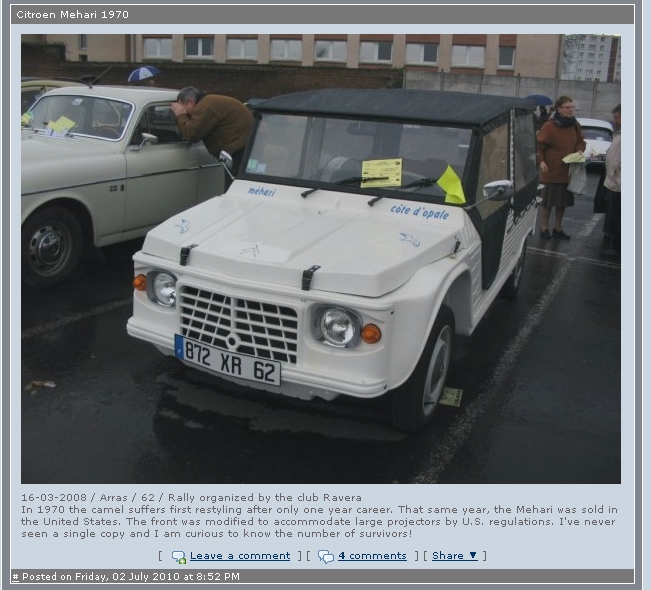Click the # permalink in the posted footer
Image resolution: width=651 pixels, height=590 pixels.
[15, 577]
